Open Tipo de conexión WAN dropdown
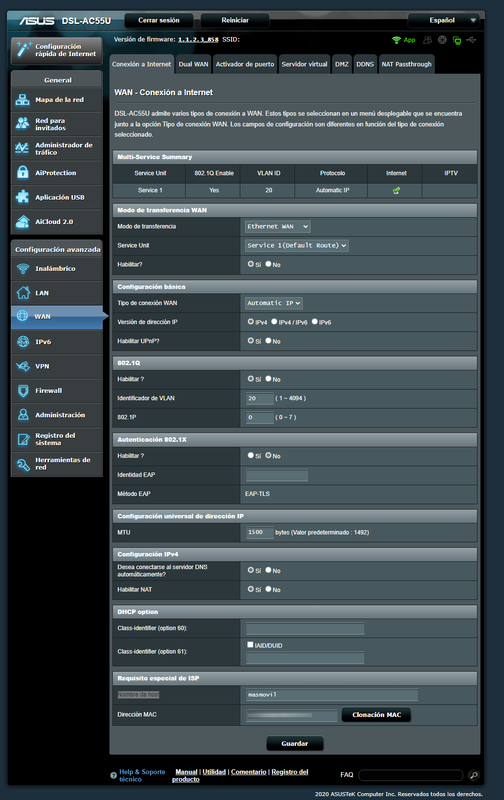Viewport: 504px width, 800px height. [x=274, y=303]
